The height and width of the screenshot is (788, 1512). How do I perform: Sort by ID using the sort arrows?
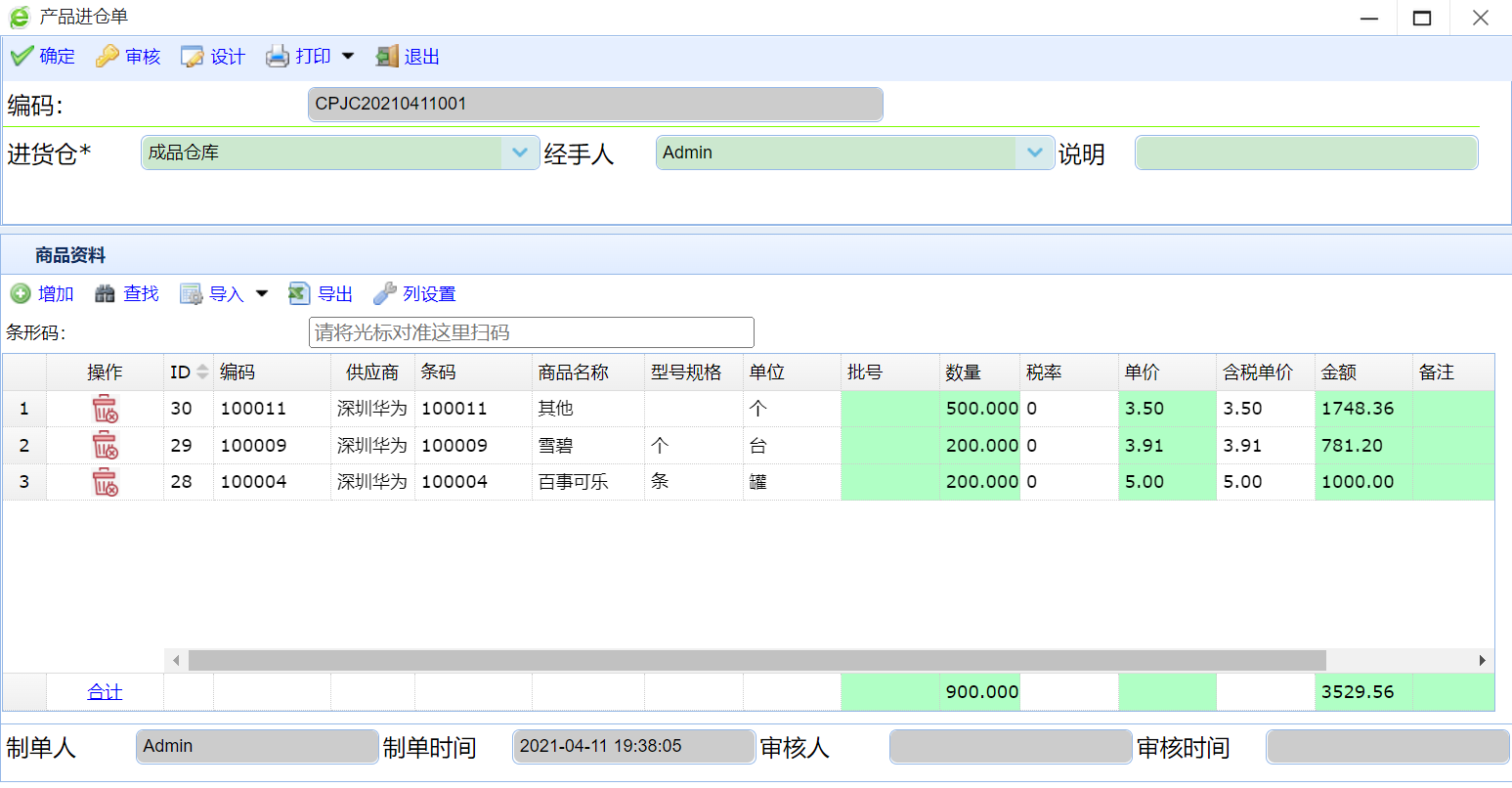pyautogui.click(x=202, y=372)
